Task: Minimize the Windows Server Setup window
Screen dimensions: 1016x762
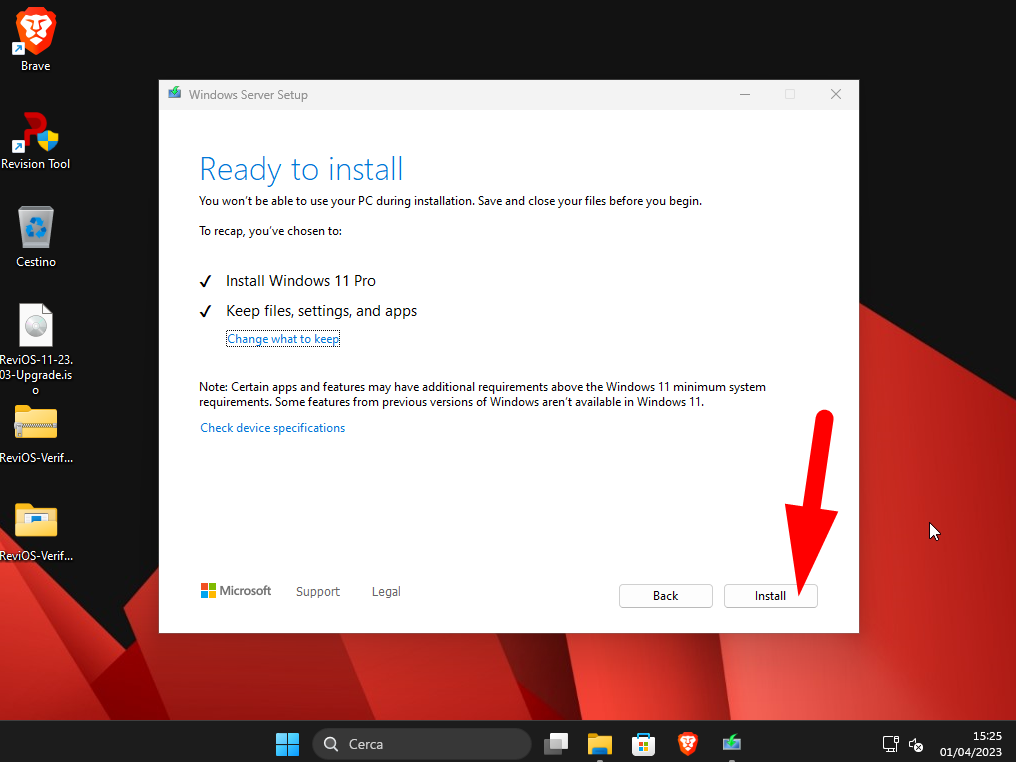Action: [745, 95]
